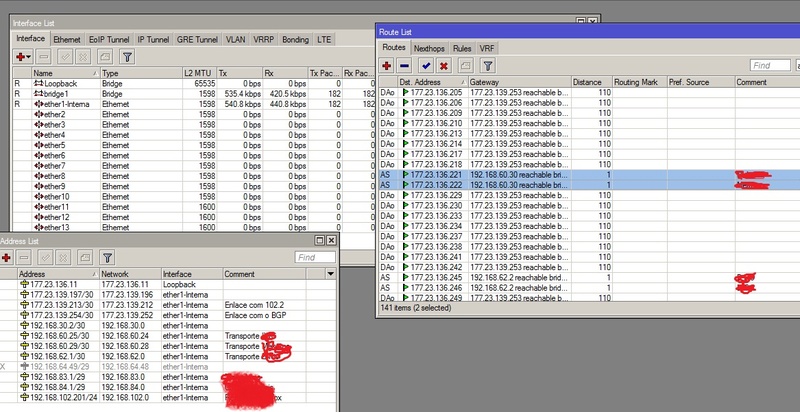
Task: Open add-interface type dropdown arrow
Action: click(29, 57)
